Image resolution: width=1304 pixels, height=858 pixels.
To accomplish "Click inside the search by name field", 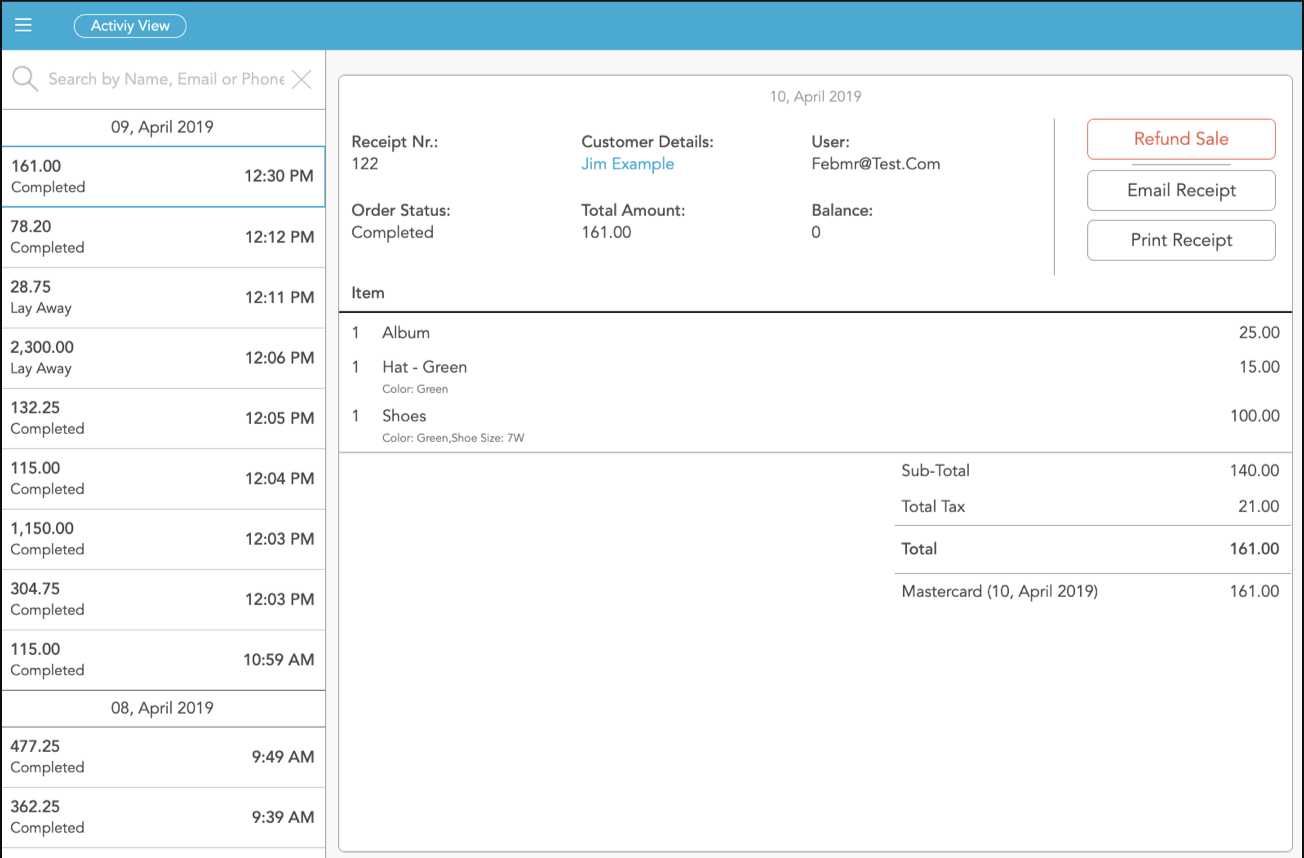I will pyautogui.click(x=160, y=79).
